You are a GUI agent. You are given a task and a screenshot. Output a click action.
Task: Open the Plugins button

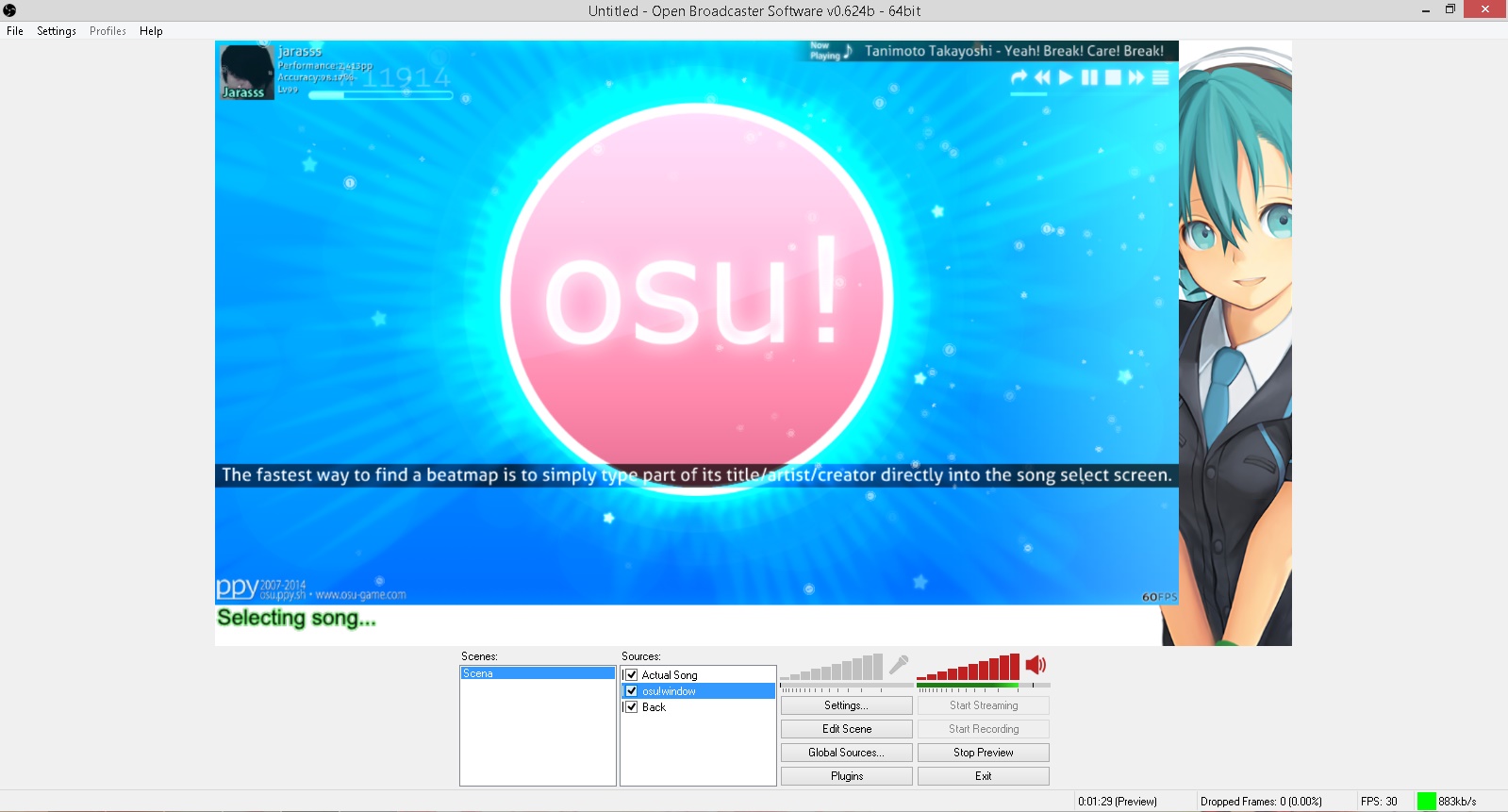click(847, 776)
